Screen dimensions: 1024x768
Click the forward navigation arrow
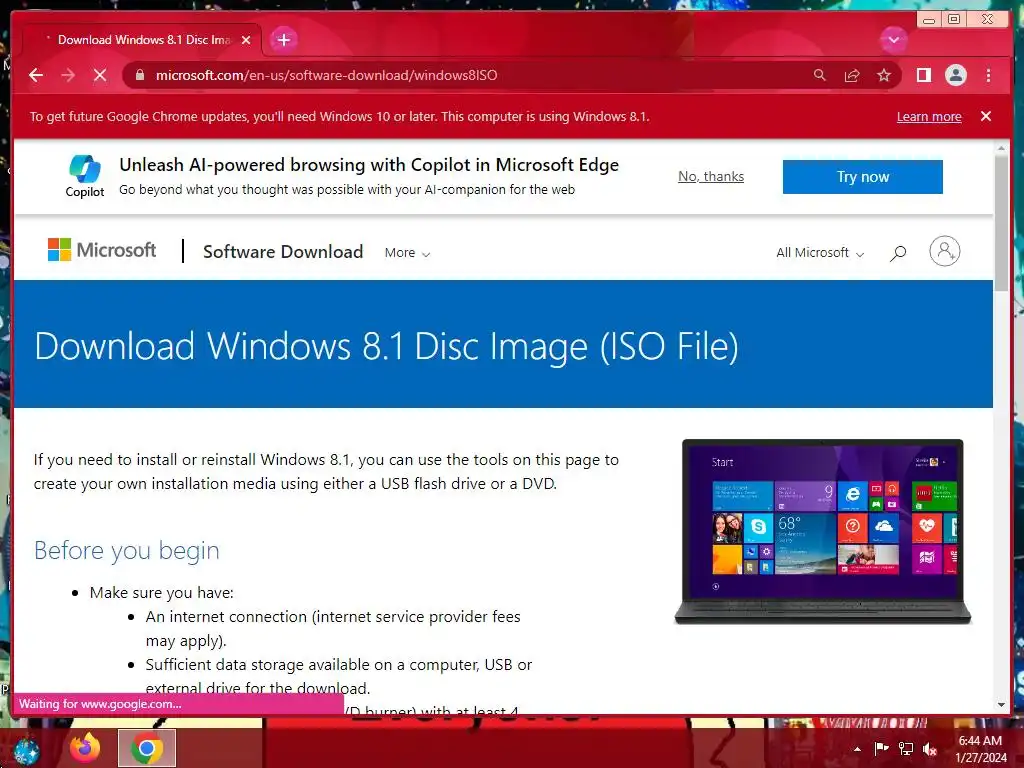[x=68, y=75]
